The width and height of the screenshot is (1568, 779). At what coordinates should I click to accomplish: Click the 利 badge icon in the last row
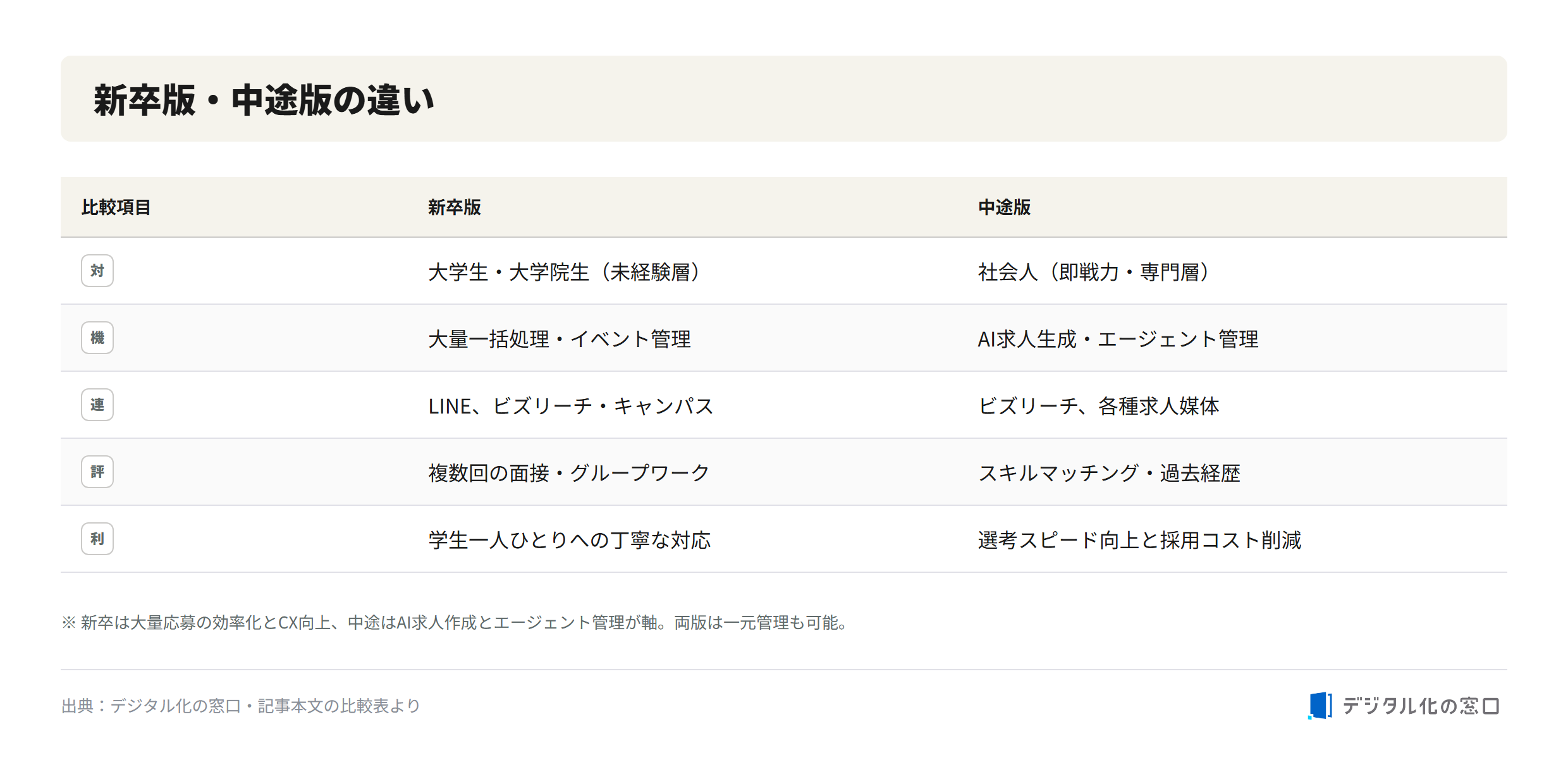(97, 539)
